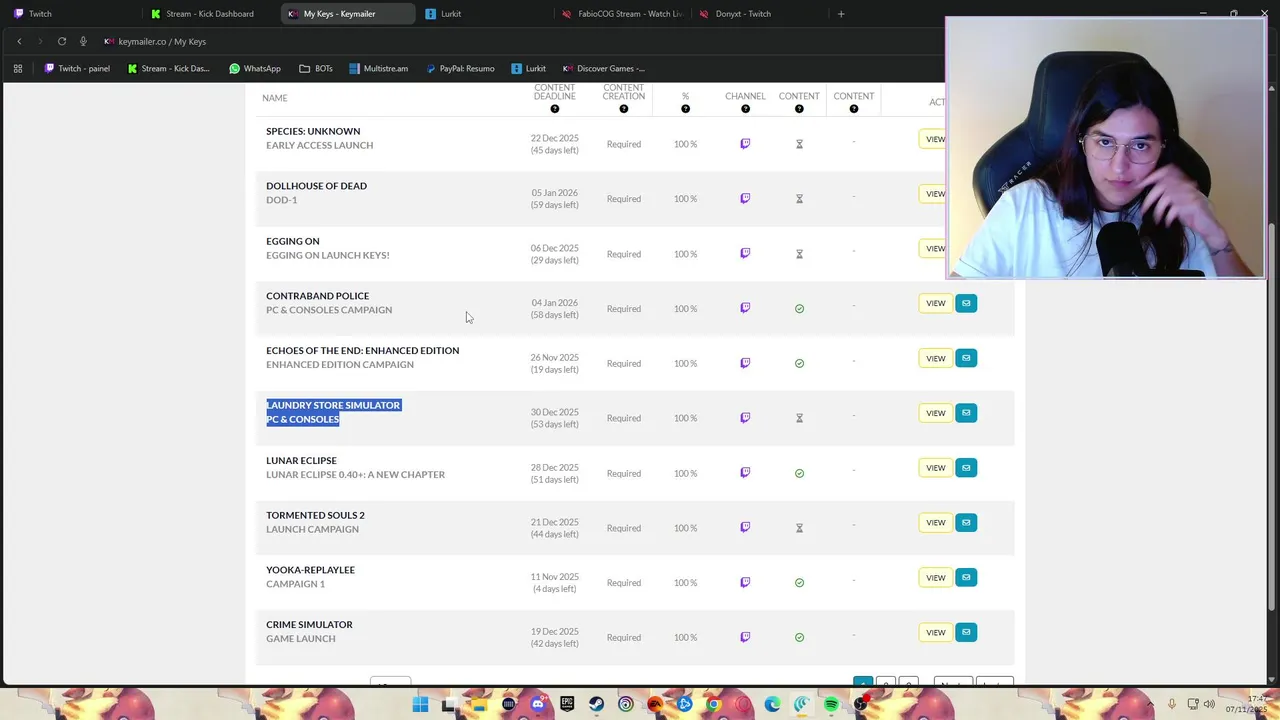Viewport: 1280px width, 720px height.
Task: Switch to the FabioCOG Stream tab
Action: 621,14
